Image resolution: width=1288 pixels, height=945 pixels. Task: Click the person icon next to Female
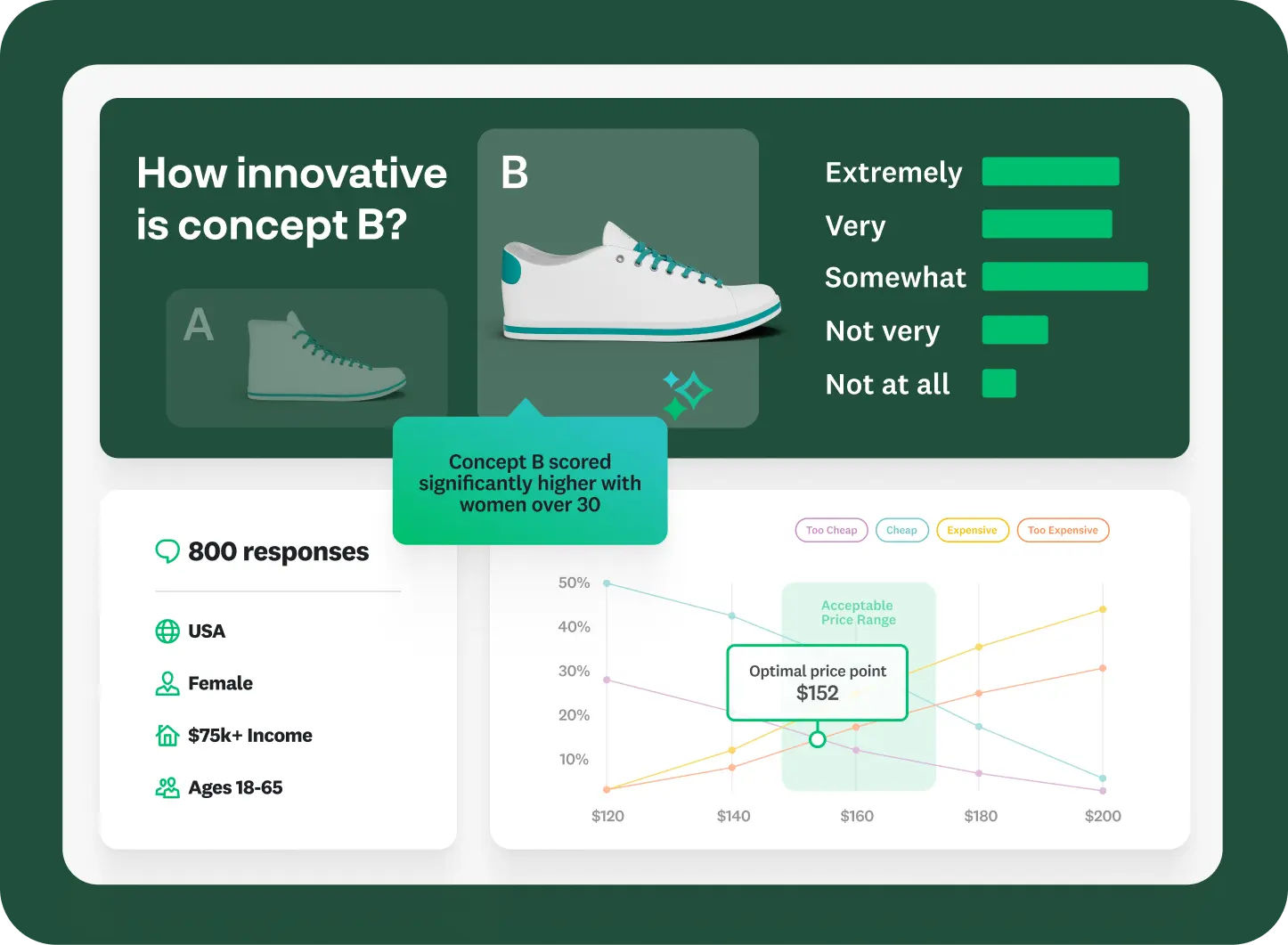tap(167, 684)
